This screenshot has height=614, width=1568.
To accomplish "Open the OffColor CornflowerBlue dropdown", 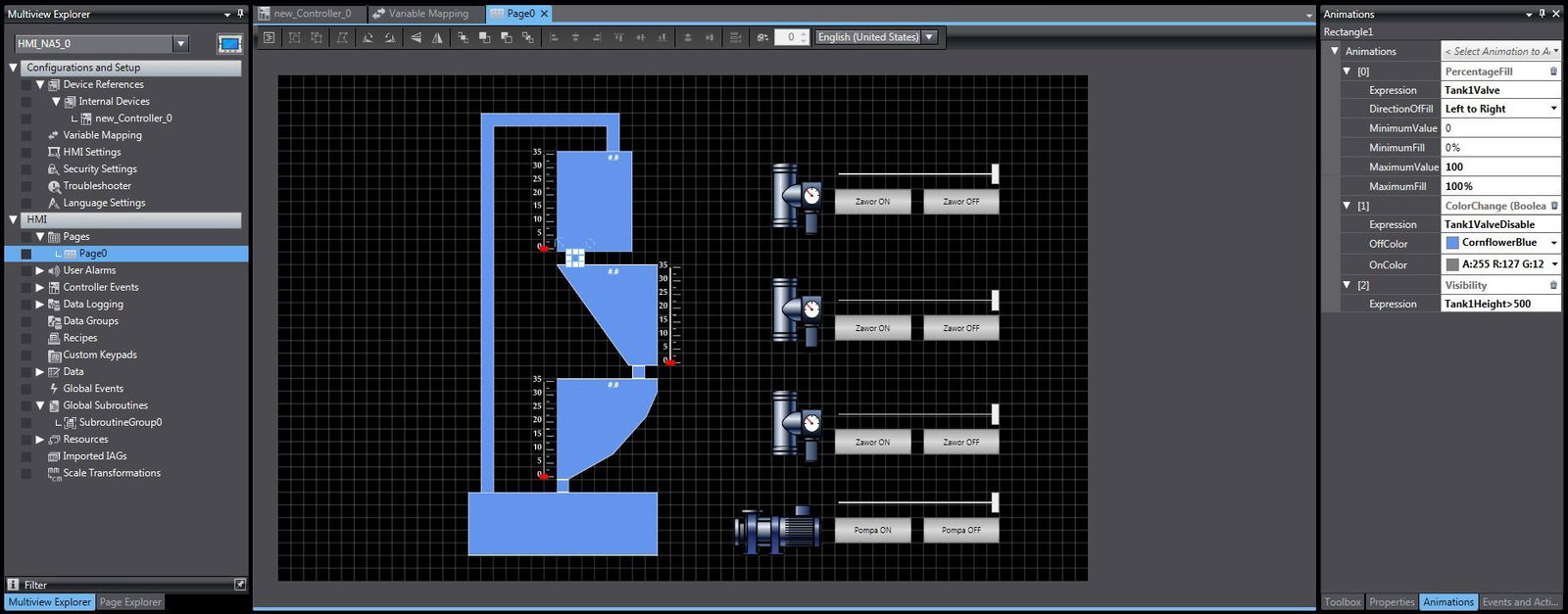I will 1553,243.
